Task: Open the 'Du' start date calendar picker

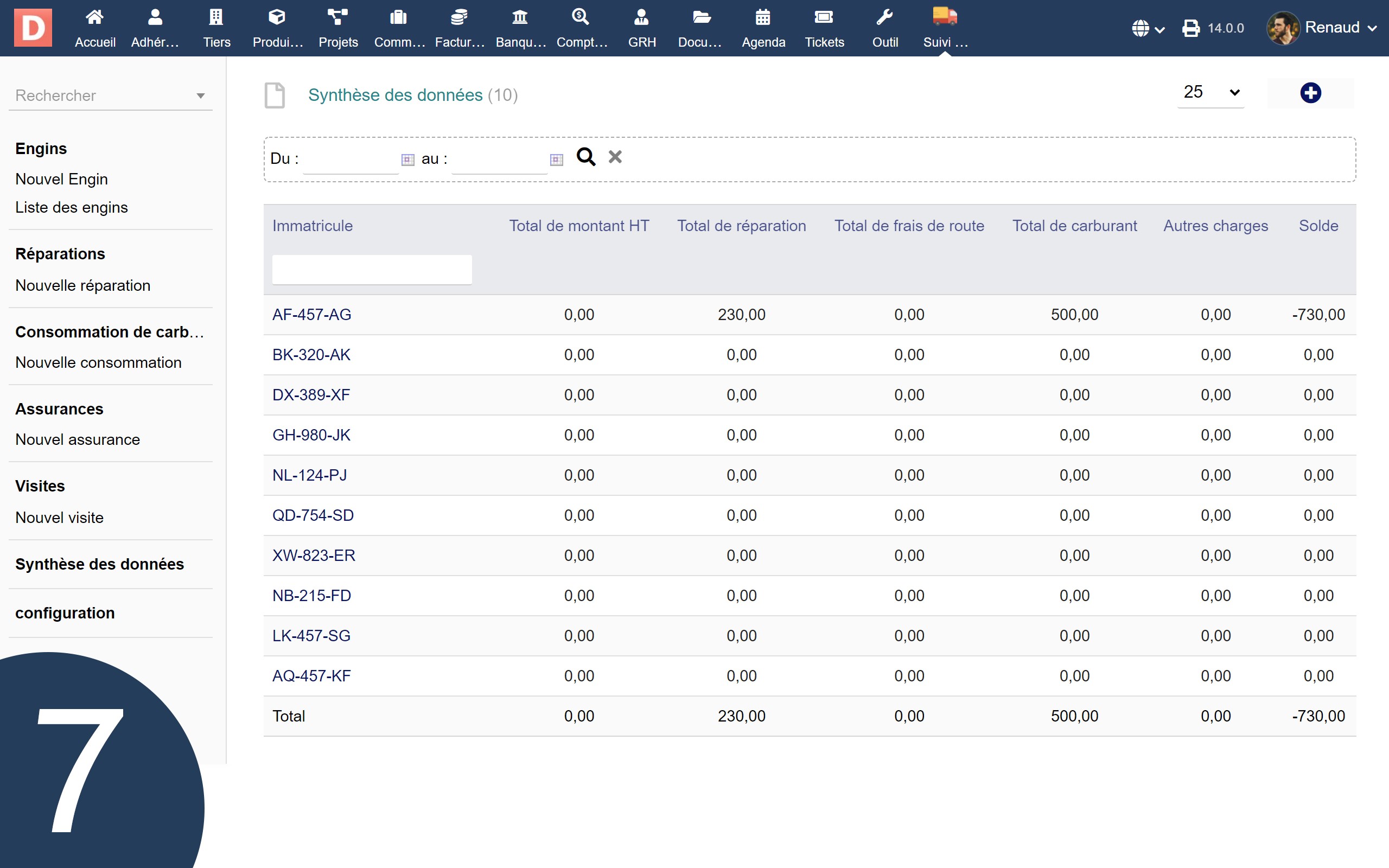Action: point(407,159)
